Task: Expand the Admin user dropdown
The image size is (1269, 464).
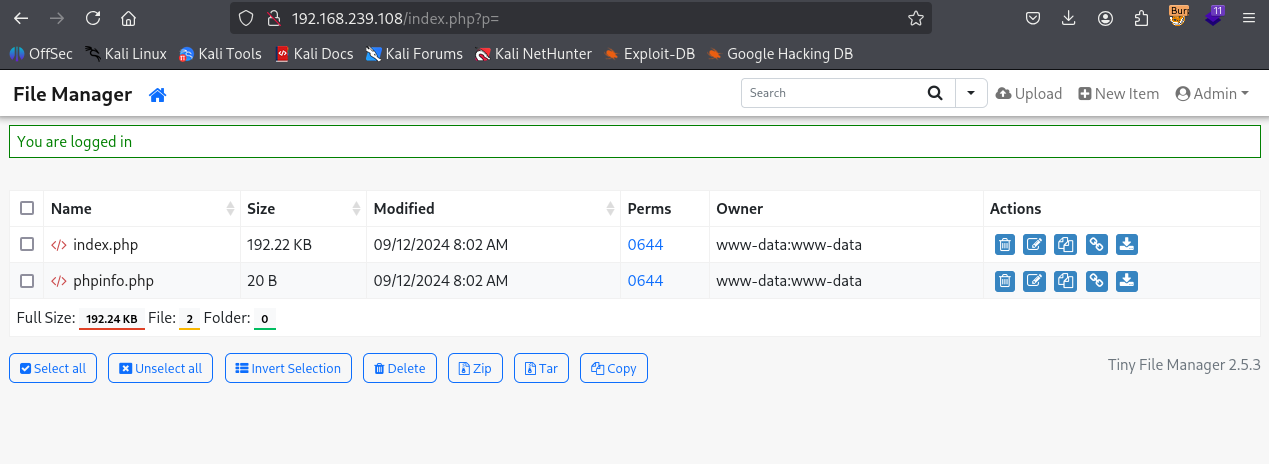Action: pyautogui.click(x=1212, y=93)
